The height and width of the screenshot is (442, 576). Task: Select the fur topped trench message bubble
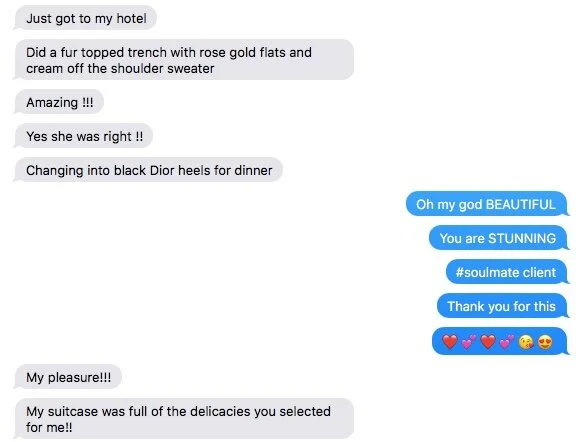coord(184,60)
